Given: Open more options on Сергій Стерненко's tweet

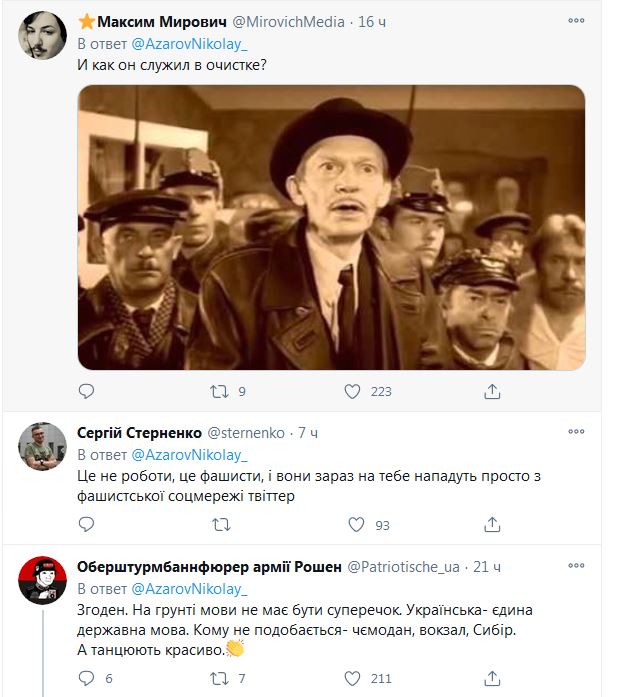Looking at the screenshot, I should tap(576, 432).
